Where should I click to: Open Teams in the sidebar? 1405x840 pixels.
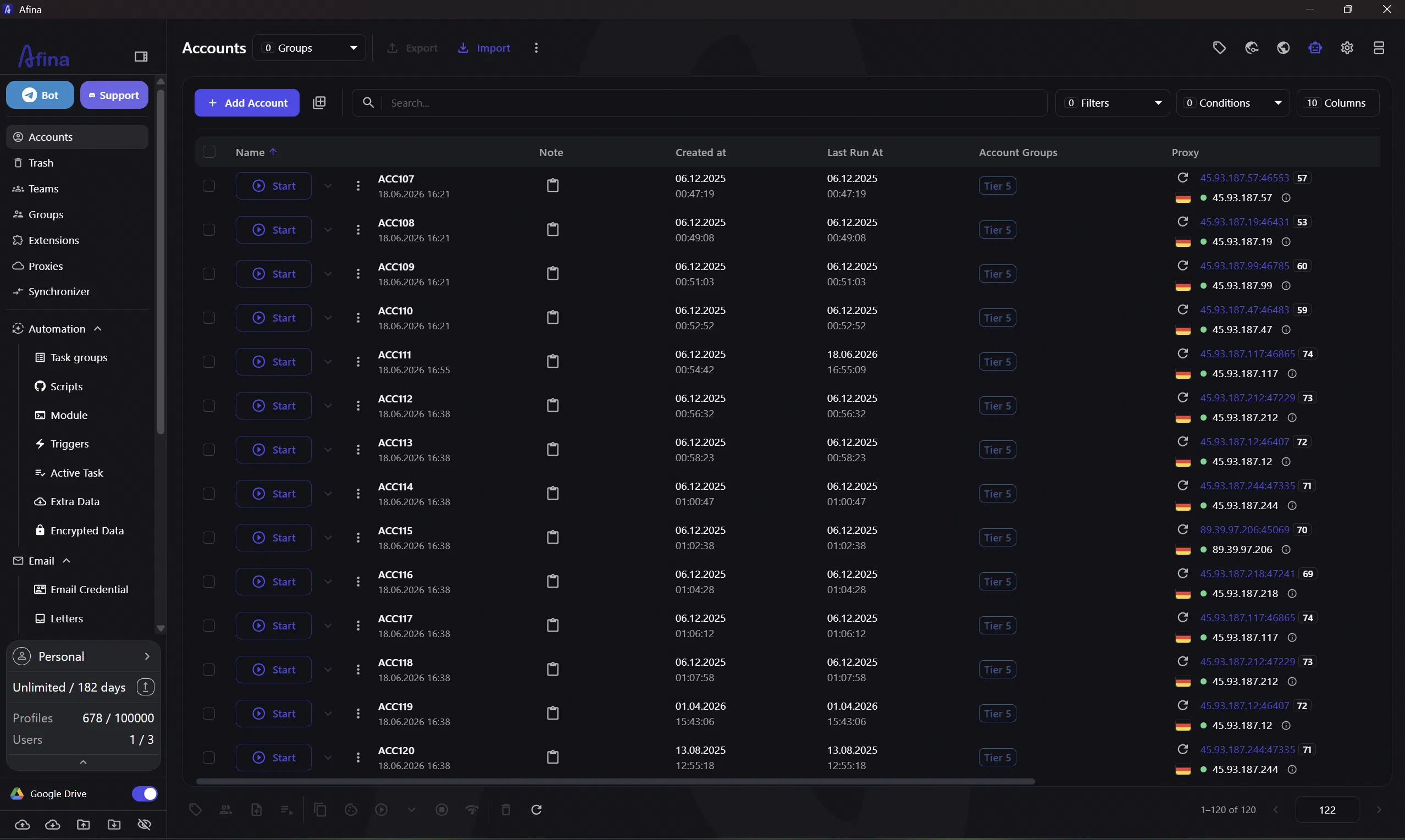(x=77, y=189)
